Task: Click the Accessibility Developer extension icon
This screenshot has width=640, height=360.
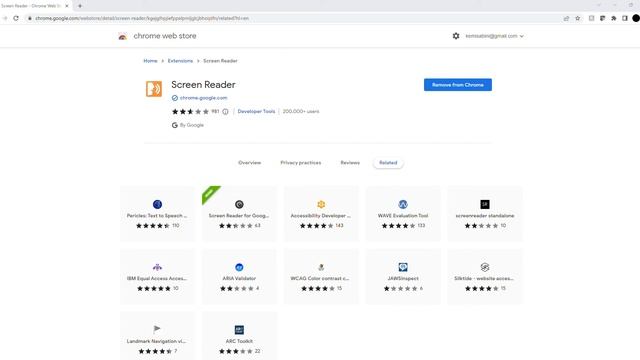Action: point(321,204)
